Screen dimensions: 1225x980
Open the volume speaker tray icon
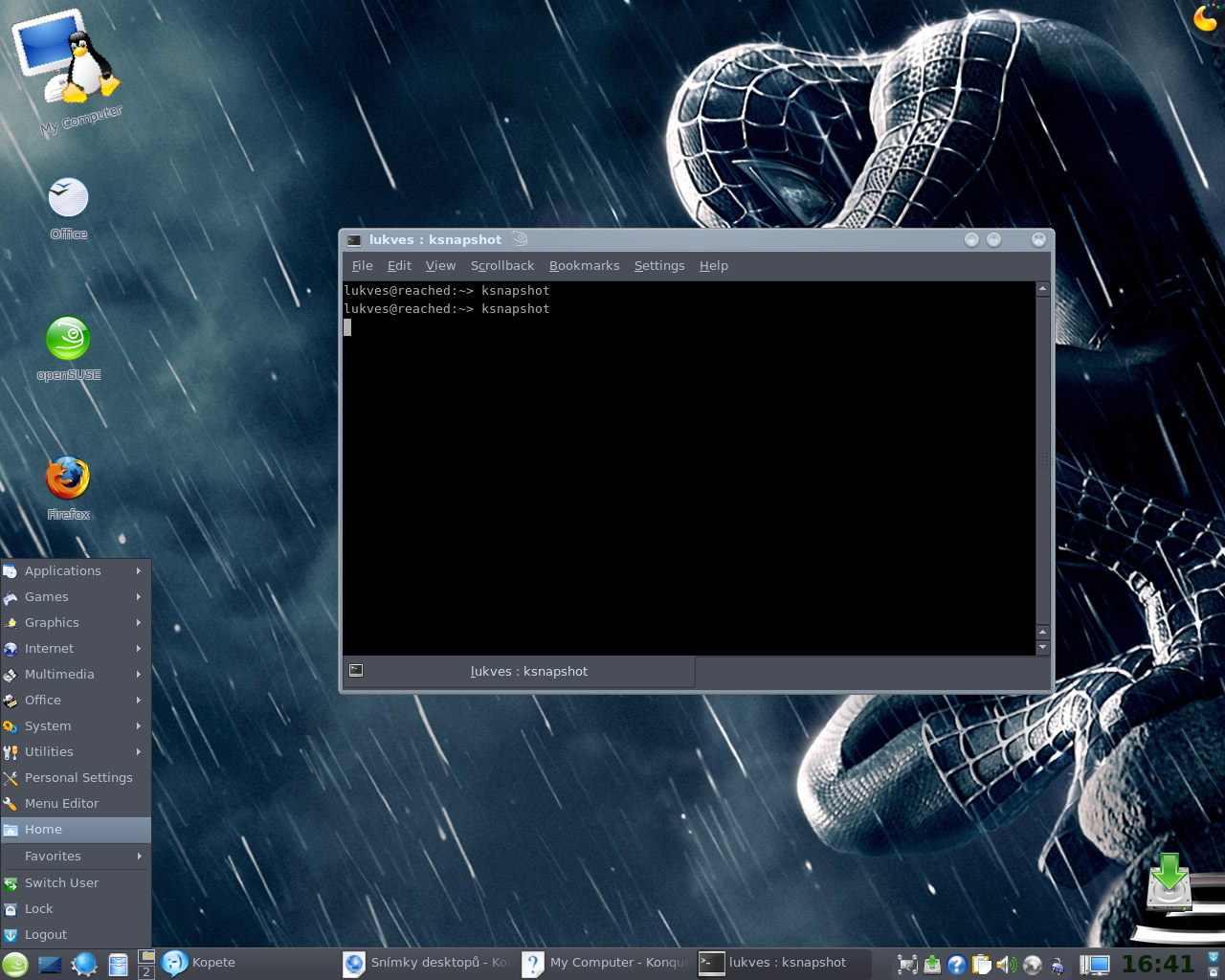(1007, 965)
